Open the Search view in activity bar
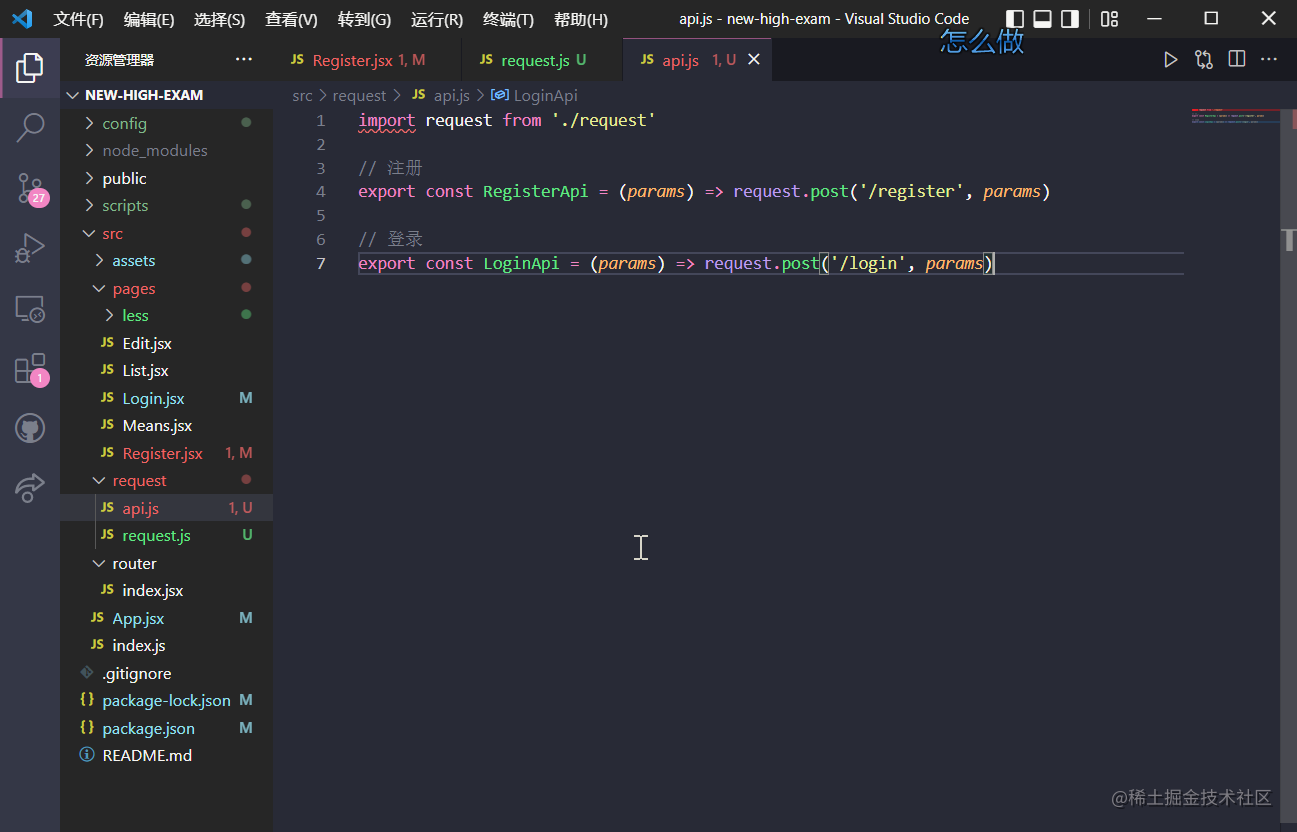The height and width of the screenshot is (832, 1297). (x=30, y=127)
